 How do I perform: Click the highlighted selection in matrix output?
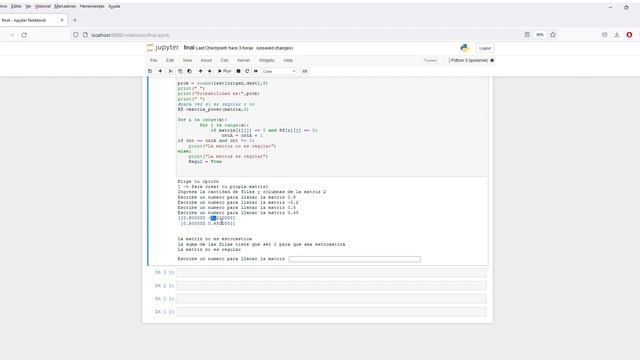coord(213,218)
